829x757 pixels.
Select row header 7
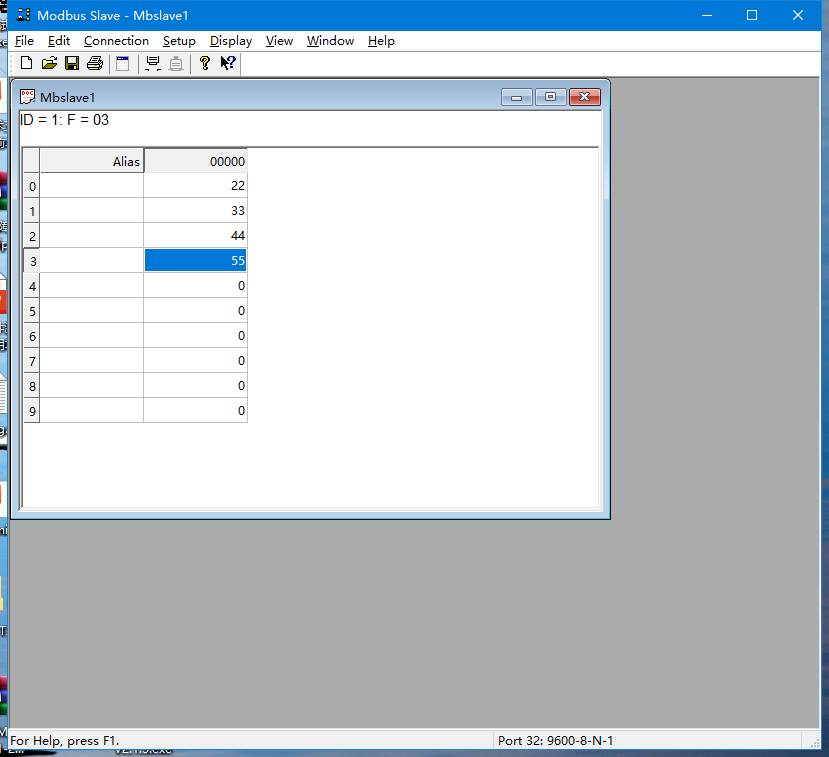tap(32, 361)
